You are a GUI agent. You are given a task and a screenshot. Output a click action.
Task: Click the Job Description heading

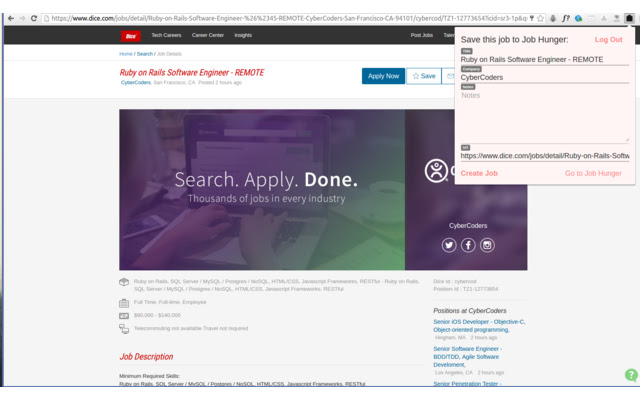146,357
